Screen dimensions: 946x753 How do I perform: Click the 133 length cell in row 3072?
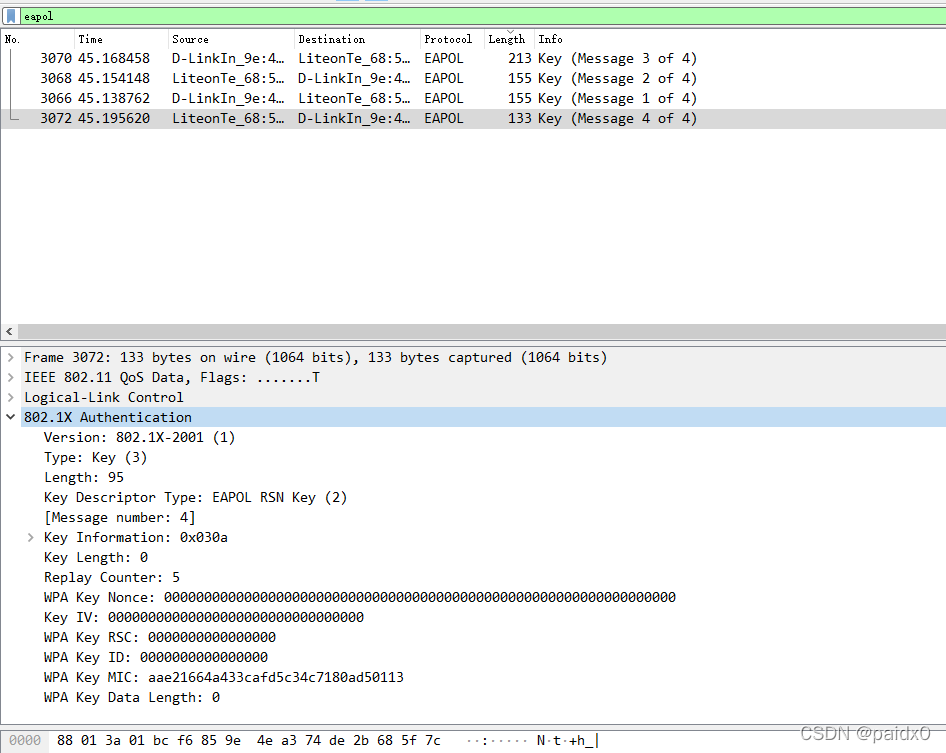click(x=519, y=118)
